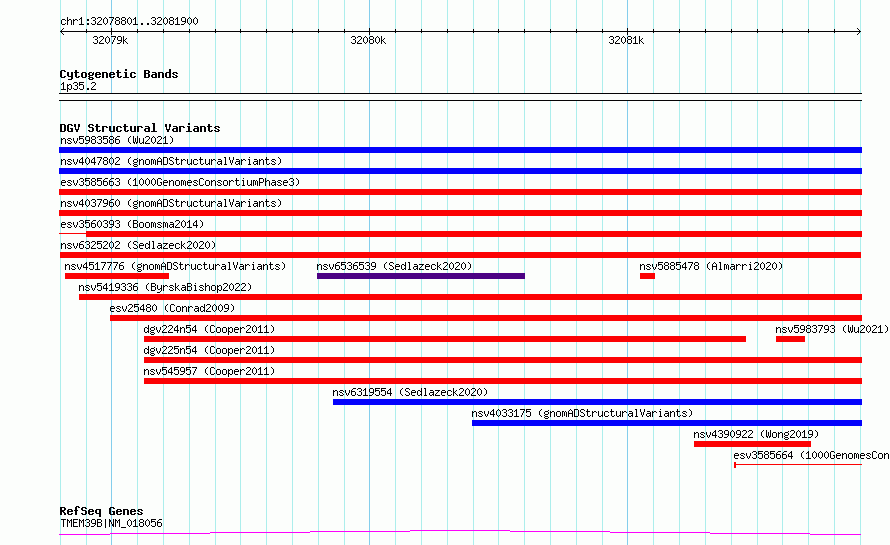The width and height of the screenshot is (890, 545).
Task: Click the thin red line under esv3585664
Action: coord(798,465)
